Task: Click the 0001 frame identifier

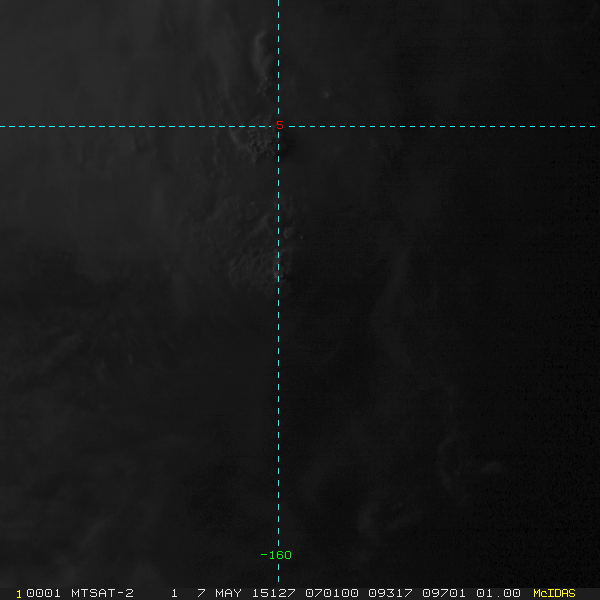Action: click(43, 593)
